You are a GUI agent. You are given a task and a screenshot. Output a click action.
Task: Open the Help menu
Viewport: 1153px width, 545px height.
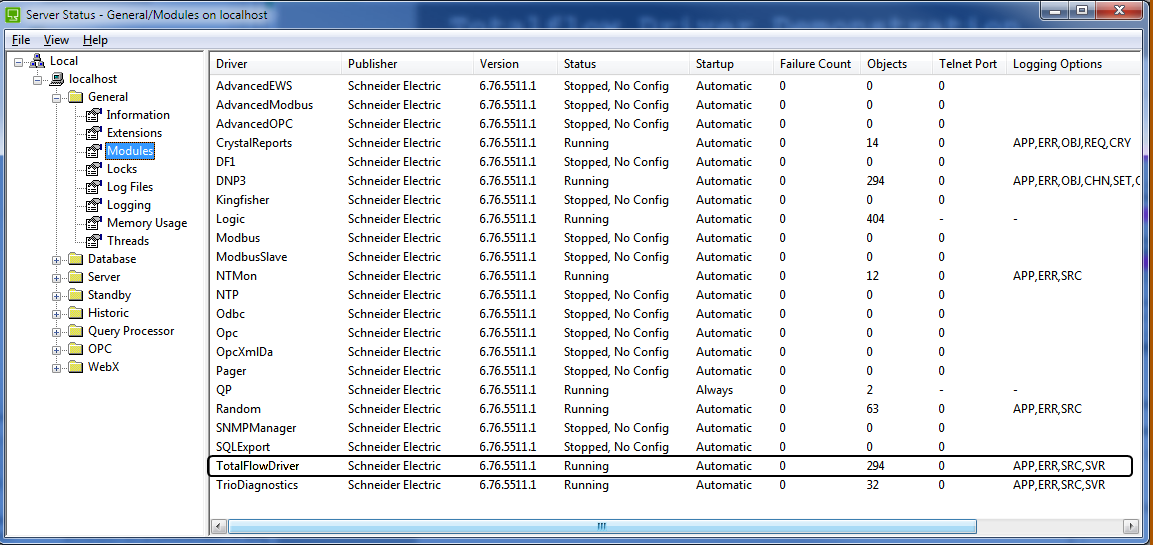click(x=95, y=40)
